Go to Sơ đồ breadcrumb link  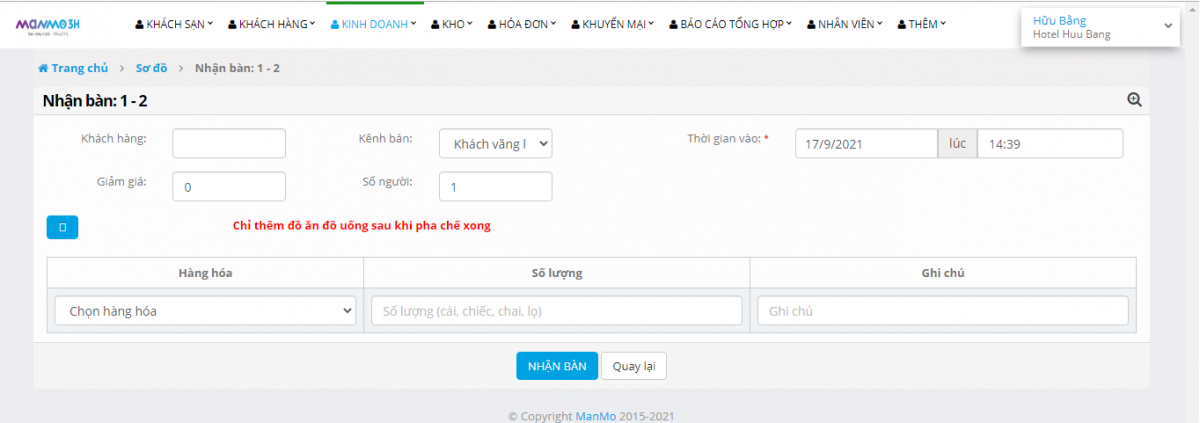[x=151, y=68]
